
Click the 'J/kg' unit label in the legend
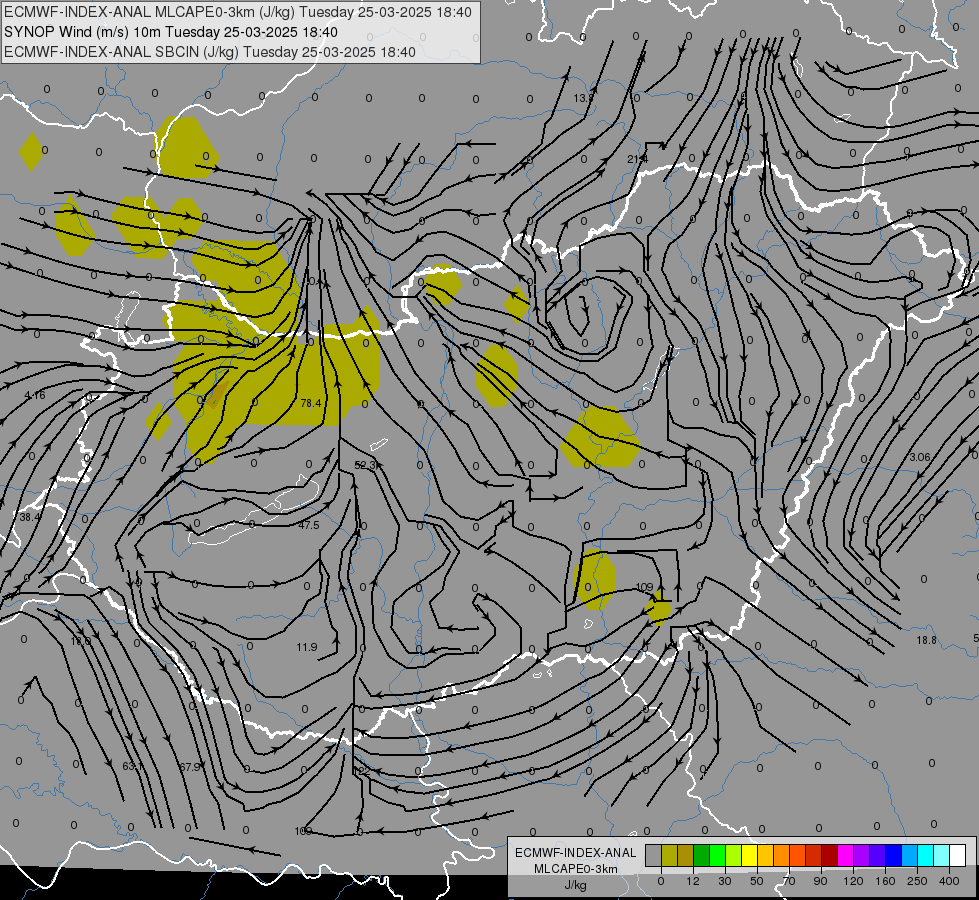576,885
